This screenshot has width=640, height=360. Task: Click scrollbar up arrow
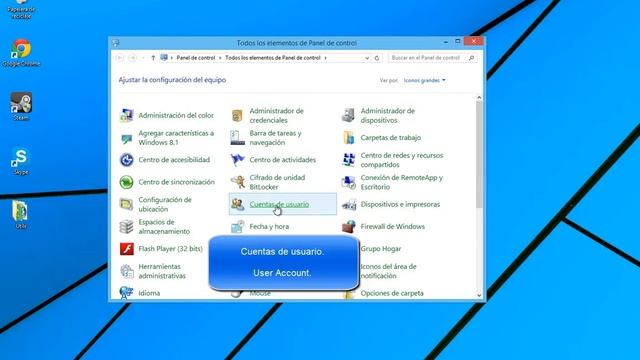click(x=479, y=98)
